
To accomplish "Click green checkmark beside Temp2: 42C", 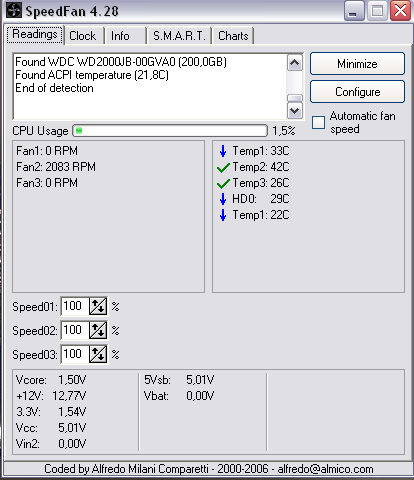I will 223,167.
